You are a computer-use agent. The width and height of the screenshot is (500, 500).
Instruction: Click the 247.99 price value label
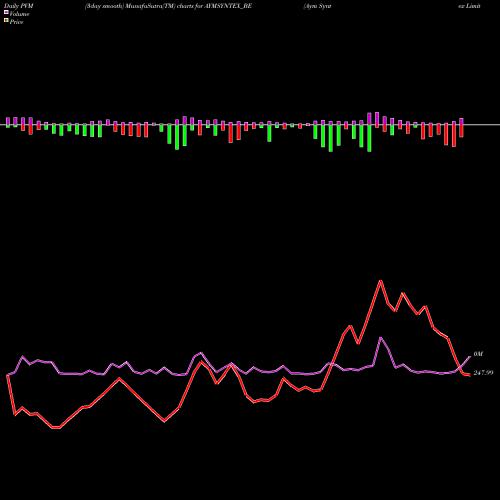click(x=483, y=373)
